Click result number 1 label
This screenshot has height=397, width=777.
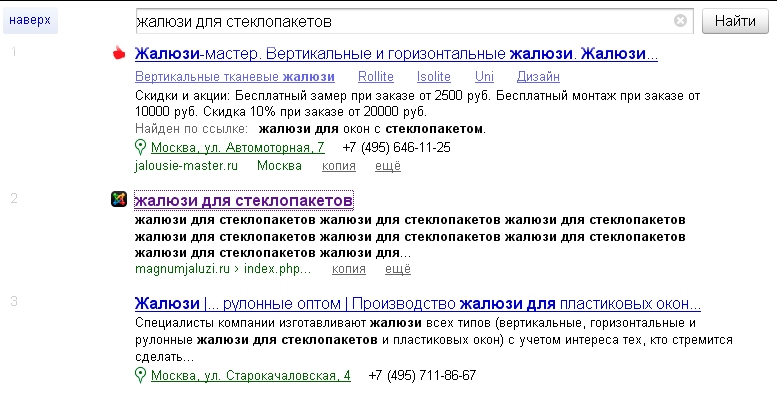14,52
